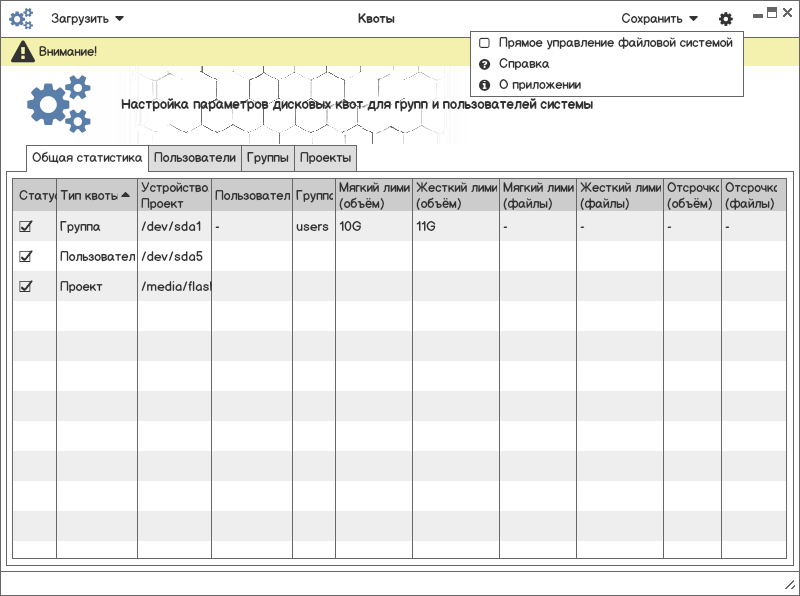Select the /media/flash device cell

(174, 286)
